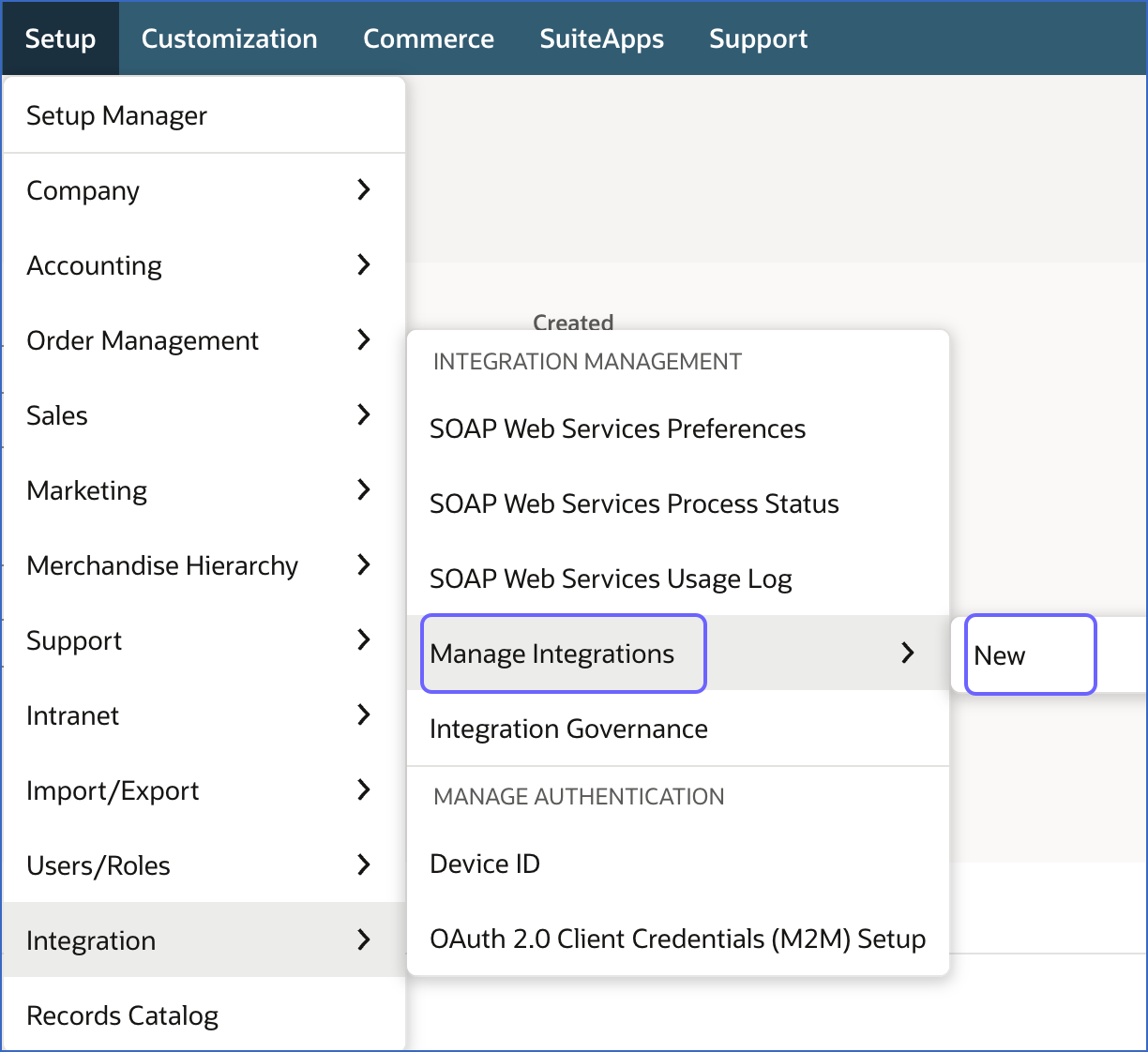Open Integration Governance
This screenshot has width=1148, height=1052.
point(568,729)
